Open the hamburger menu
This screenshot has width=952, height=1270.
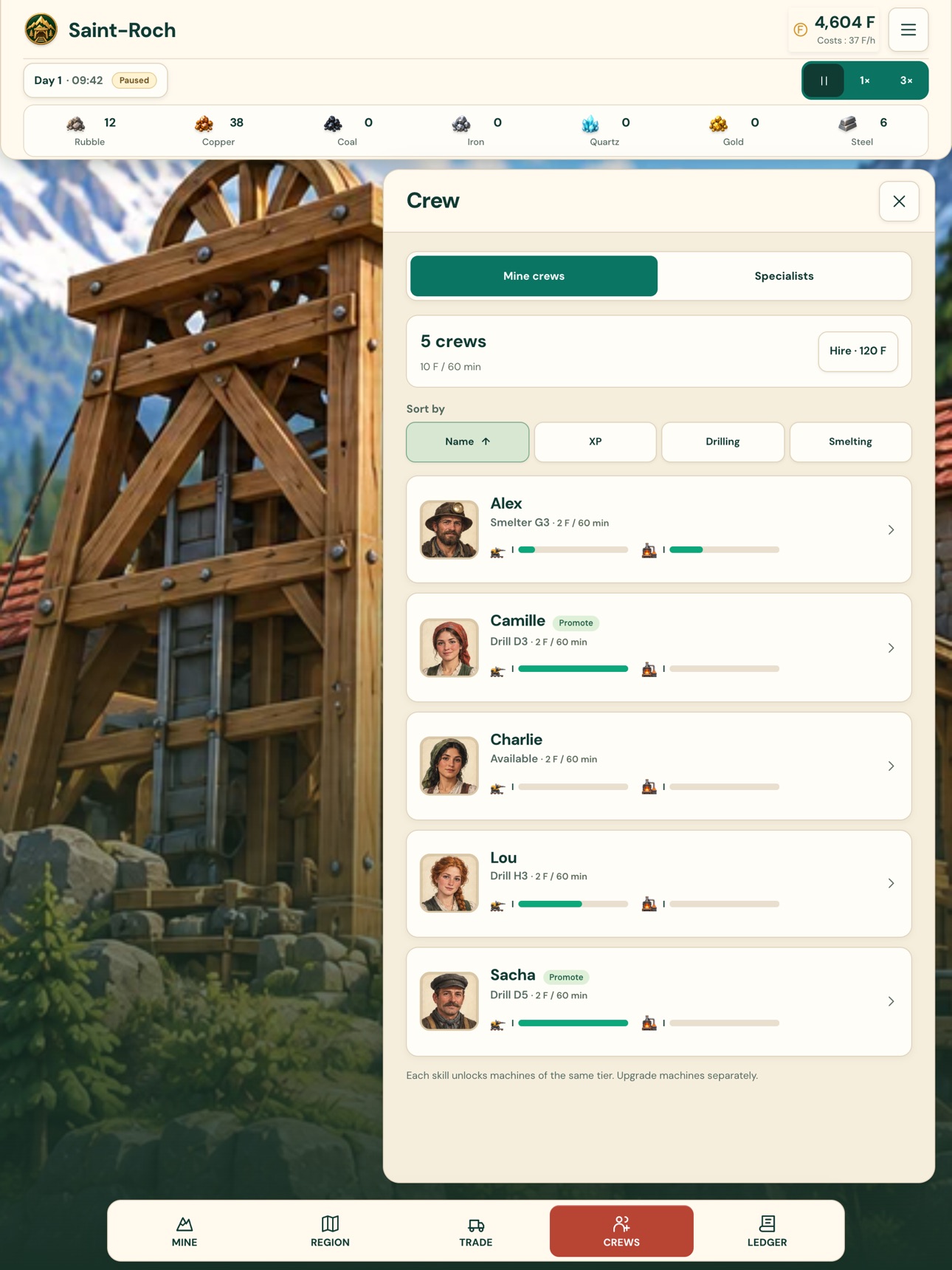pyautogui.click(x=908, y=30)
